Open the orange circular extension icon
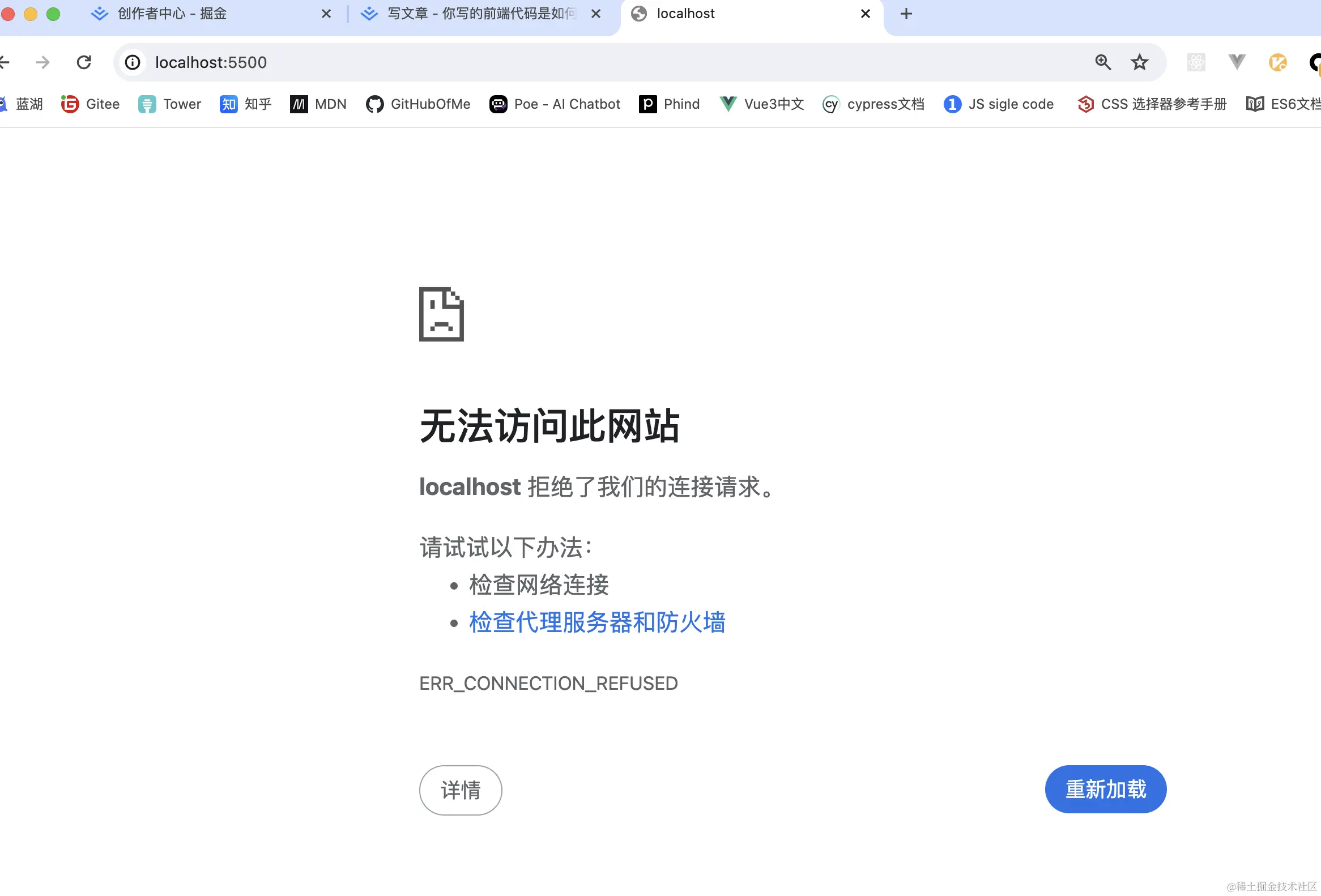The width and height of the screenshot is (1321, 896). click(1278, 62)
